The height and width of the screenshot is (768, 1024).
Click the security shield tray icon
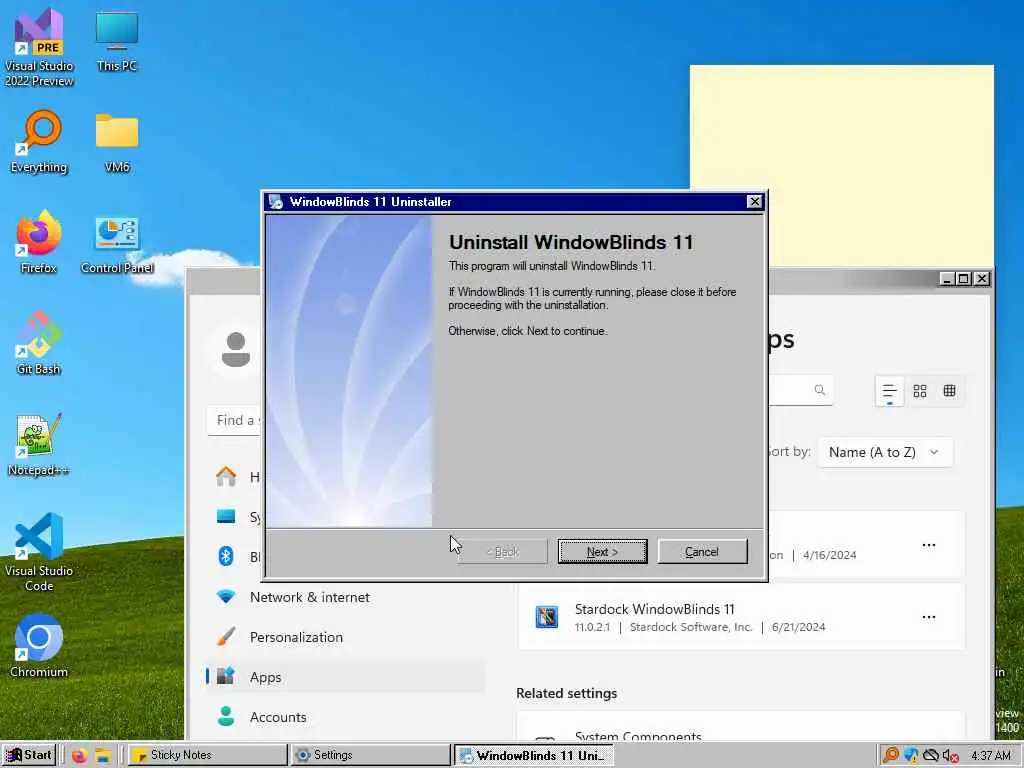point(911,756)
